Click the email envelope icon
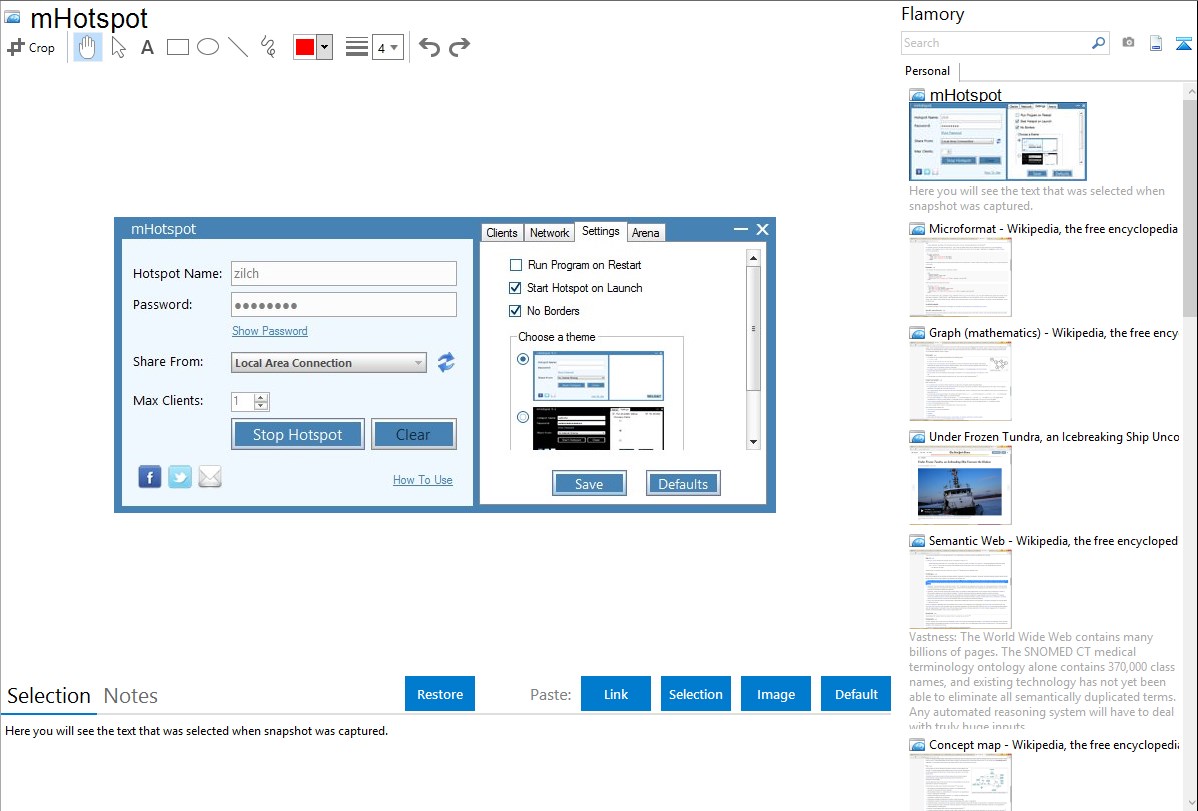The image size is (1198, 811). 210,477
